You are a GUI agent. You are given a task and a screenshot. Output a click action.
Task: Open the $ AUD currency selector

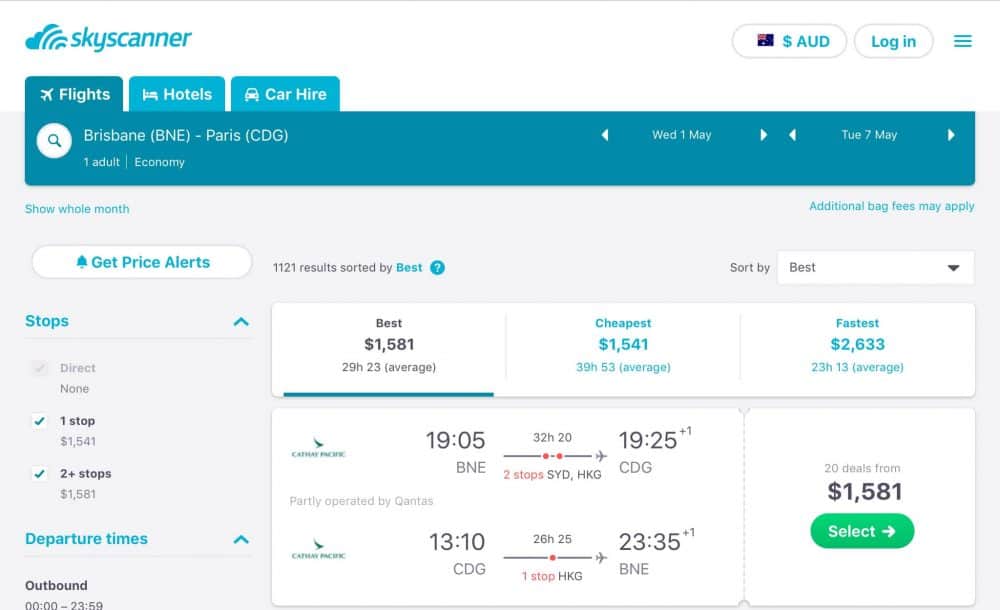tap(790, 41)
